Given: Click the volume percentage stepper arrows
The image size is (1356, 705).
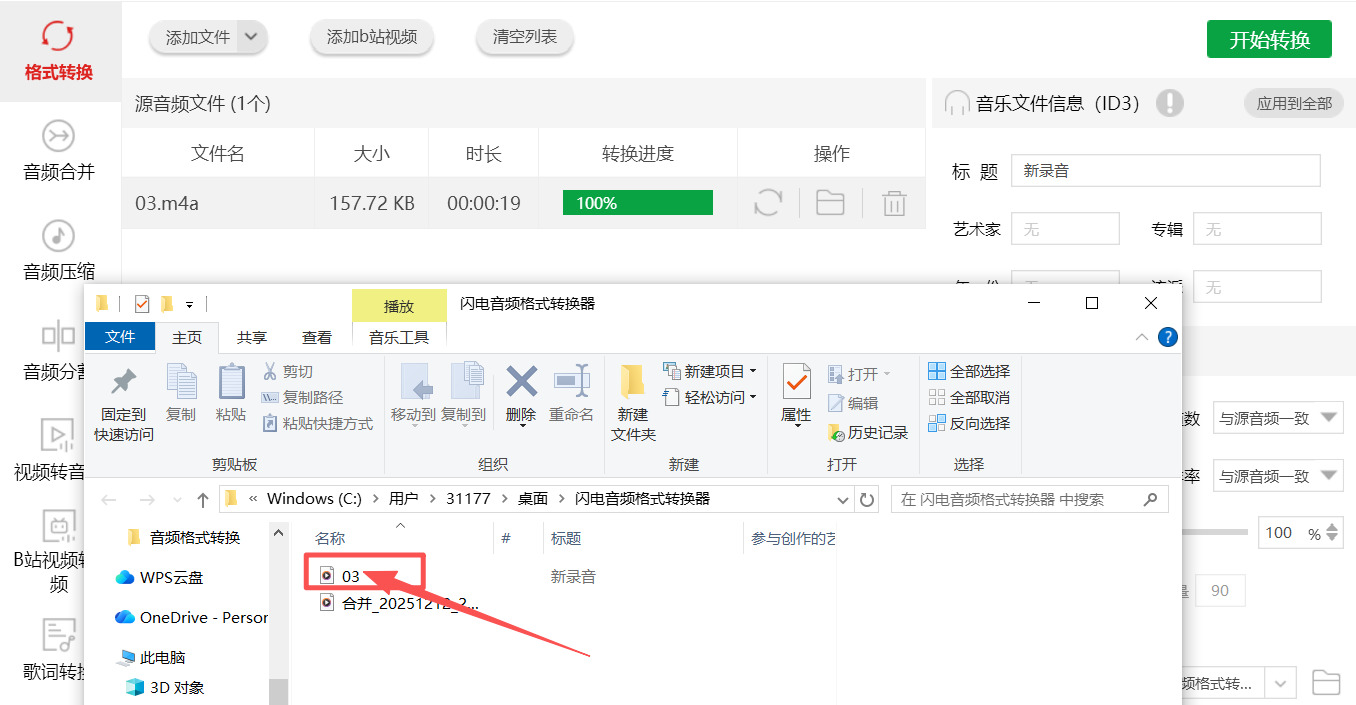Looking at the screenshot, I should (1334, 533).
